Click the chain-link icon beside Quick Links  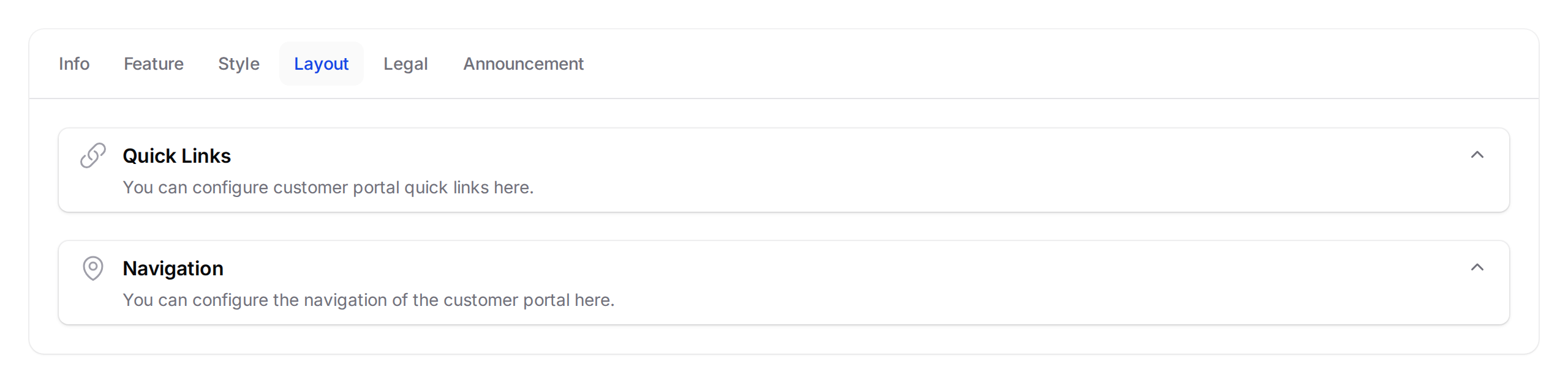(x=93, y=155)
